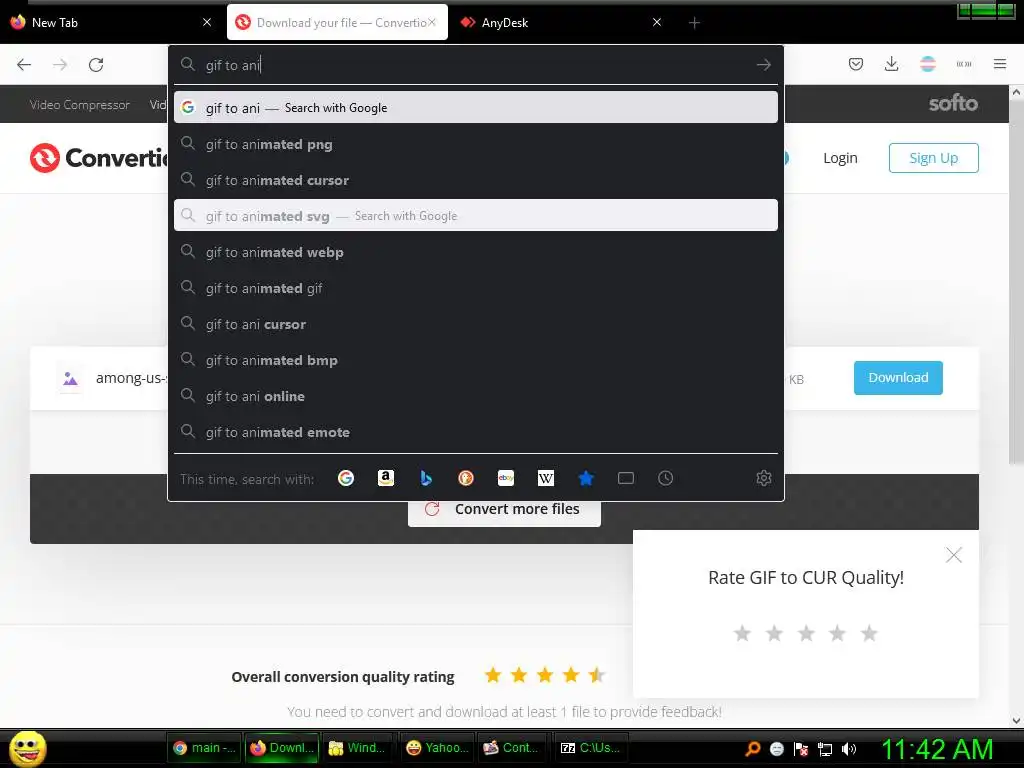Viewport: 1024px width, 768px height.
Task: Click the magnifier search tray icon
Action: [x=753, y=749]
